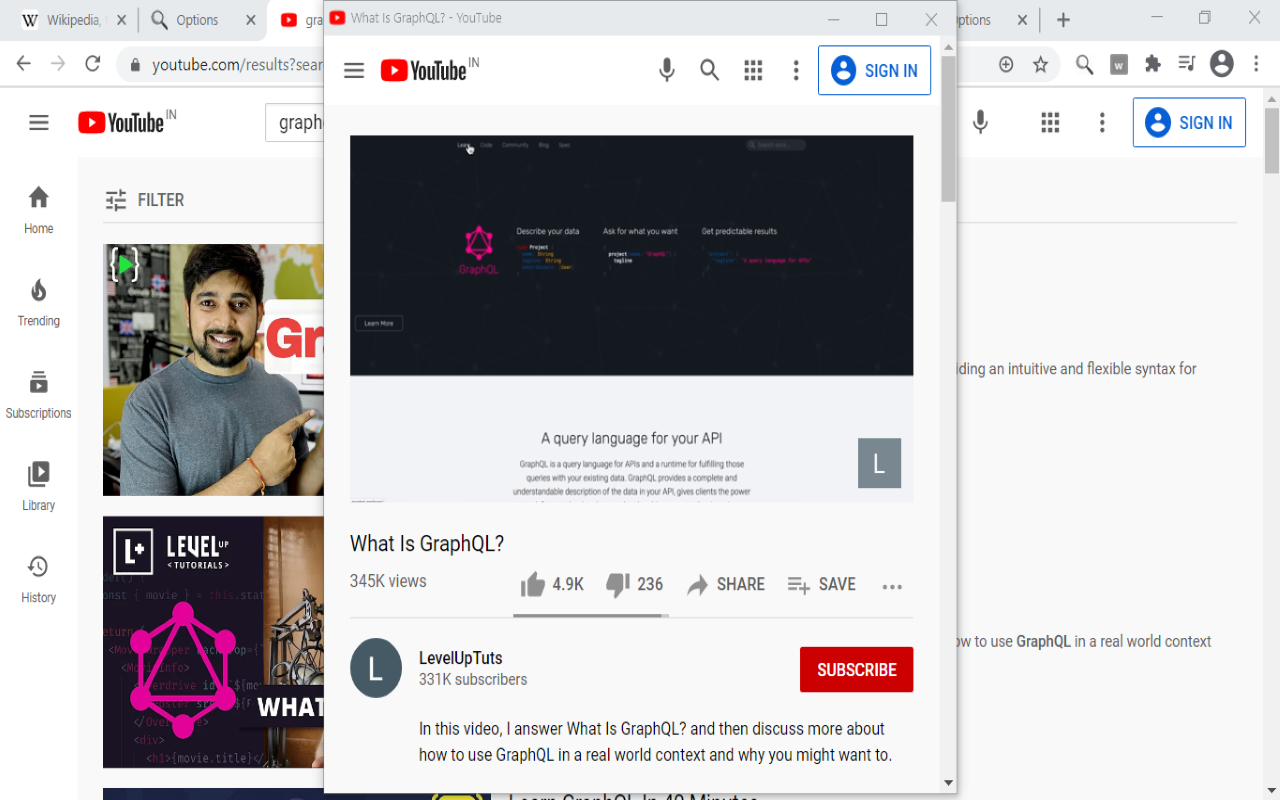The height and width of the screenshot is (800, 1280).
Task: Click search magnifier icon in popup window
Action: click(x=710, y=70)
